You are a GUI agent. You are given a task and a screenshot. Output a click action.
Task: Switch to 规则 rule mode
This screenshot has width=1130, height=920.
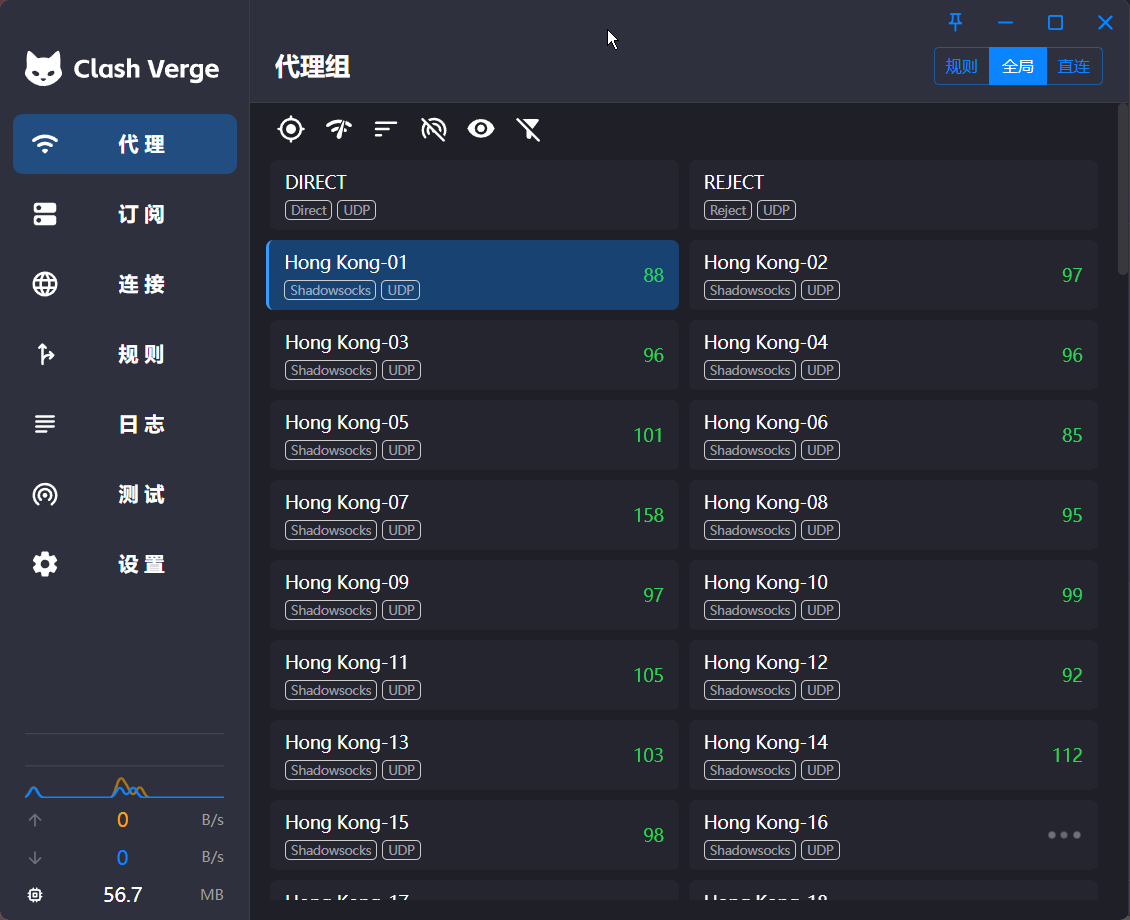[x=961, y=66]
